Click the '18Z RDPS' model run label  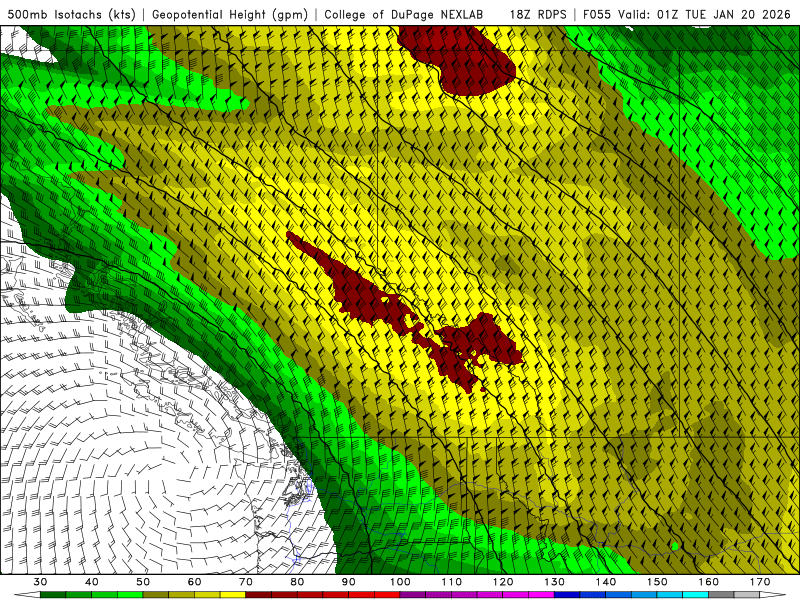click(x=538, y=14)
